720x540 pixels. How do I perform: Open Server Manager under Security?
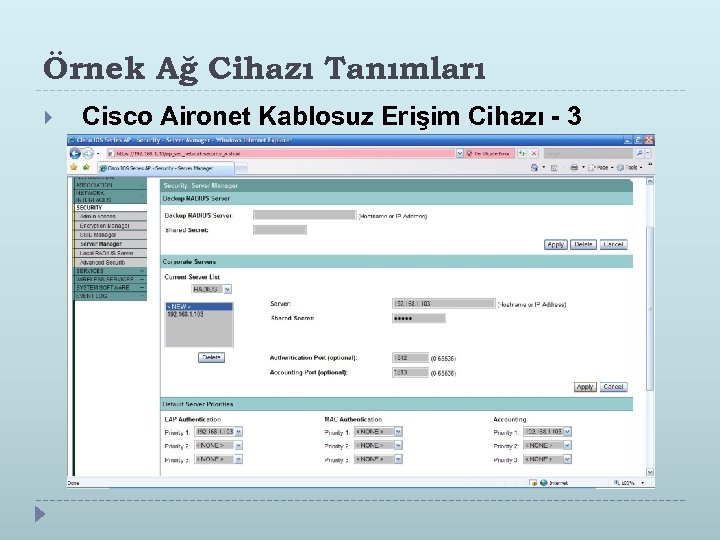click(x=110, y=244)
